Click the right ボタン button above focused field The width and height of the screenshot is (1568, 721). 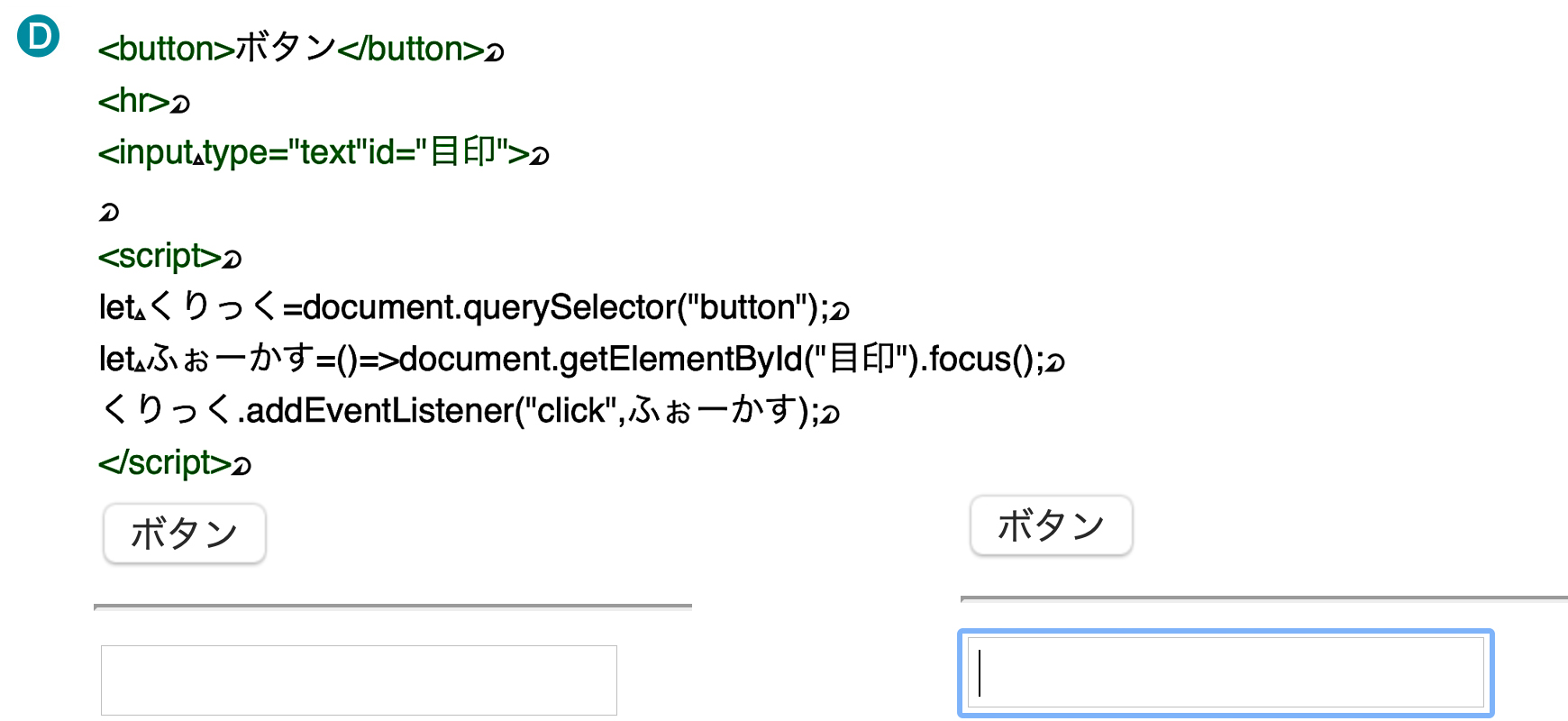tap(1051, 525)
